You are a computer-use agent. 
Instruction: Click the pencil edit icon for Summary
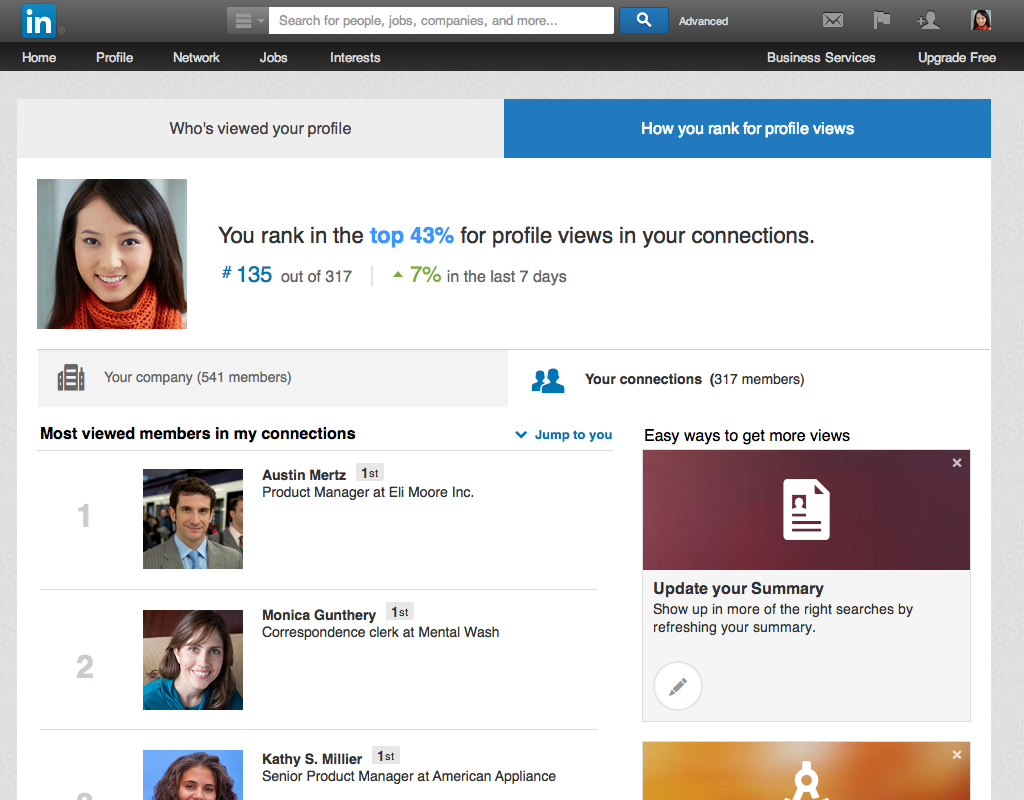coord(678,687)
